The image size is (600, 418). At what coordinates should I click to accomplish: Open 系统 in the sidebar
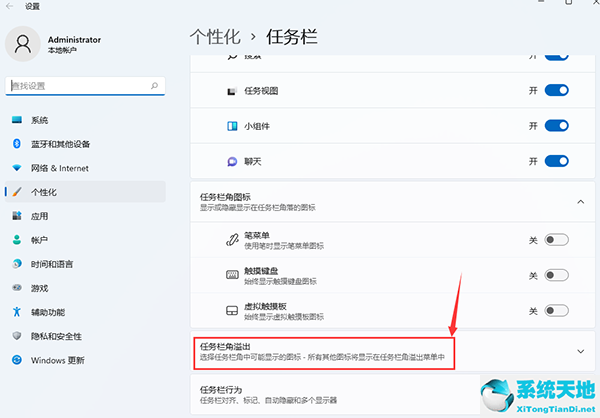click(85, 120)
